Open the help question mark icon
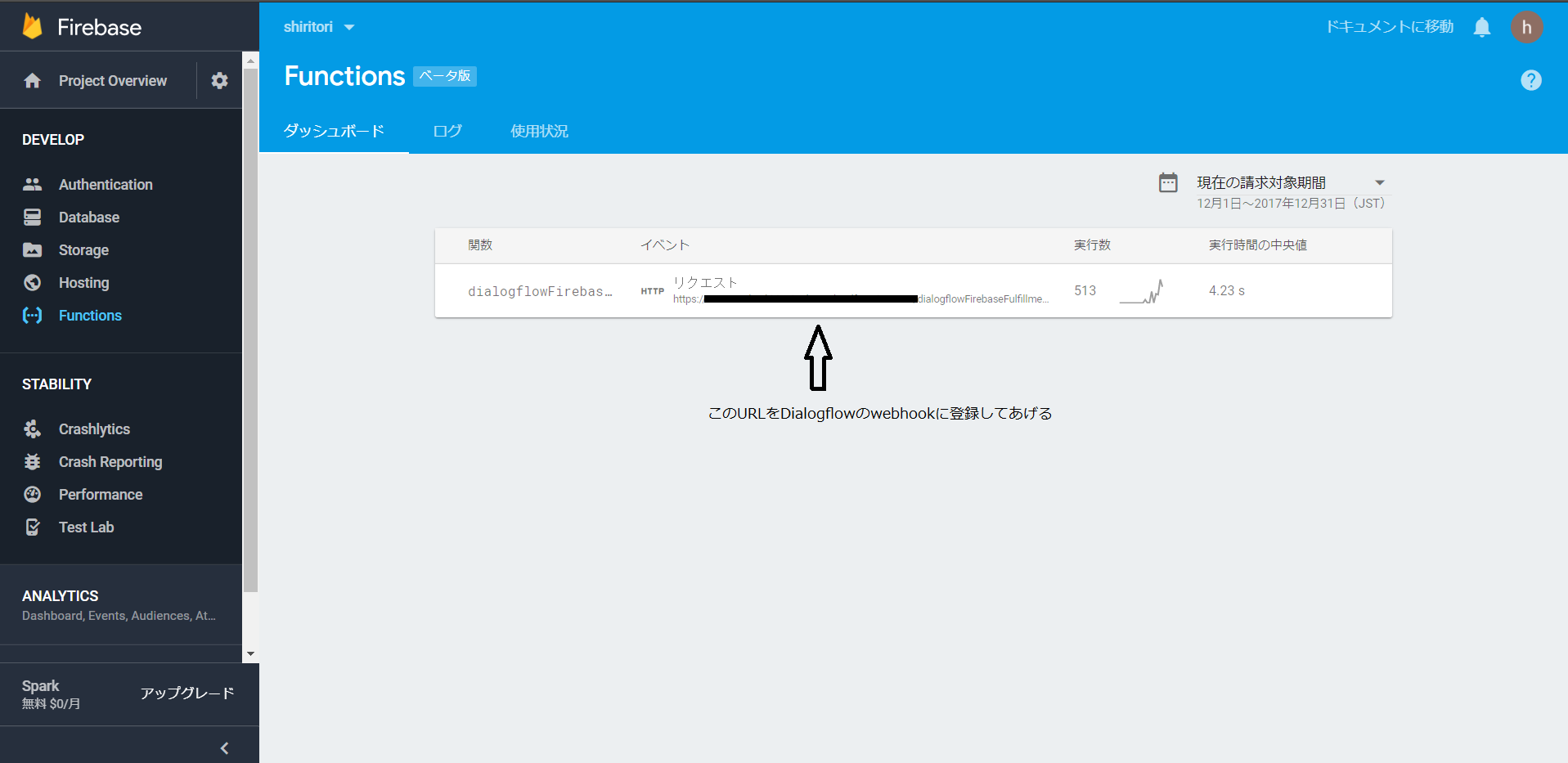This screenshot has width=1568, height=763. pyautogui.click(x=1530, y=80)
